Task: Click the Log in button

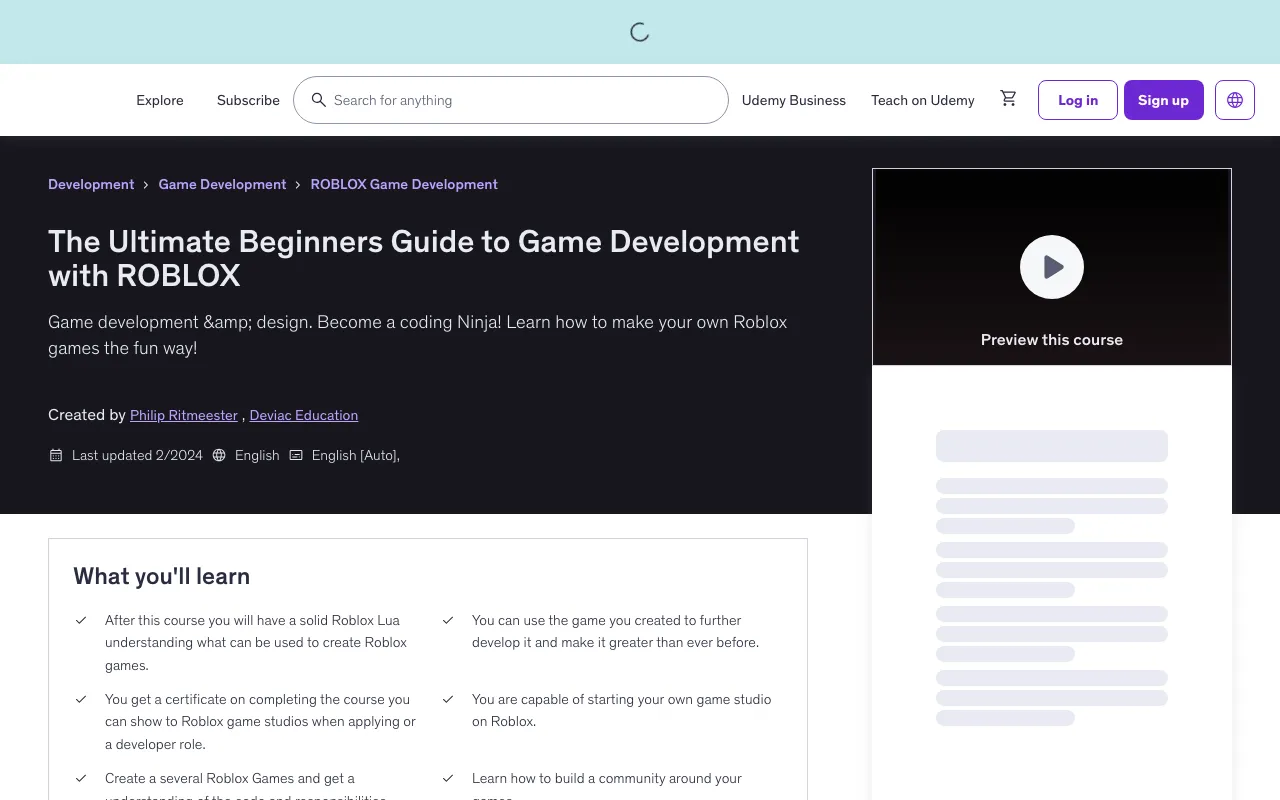Action: pos(1077,100)
